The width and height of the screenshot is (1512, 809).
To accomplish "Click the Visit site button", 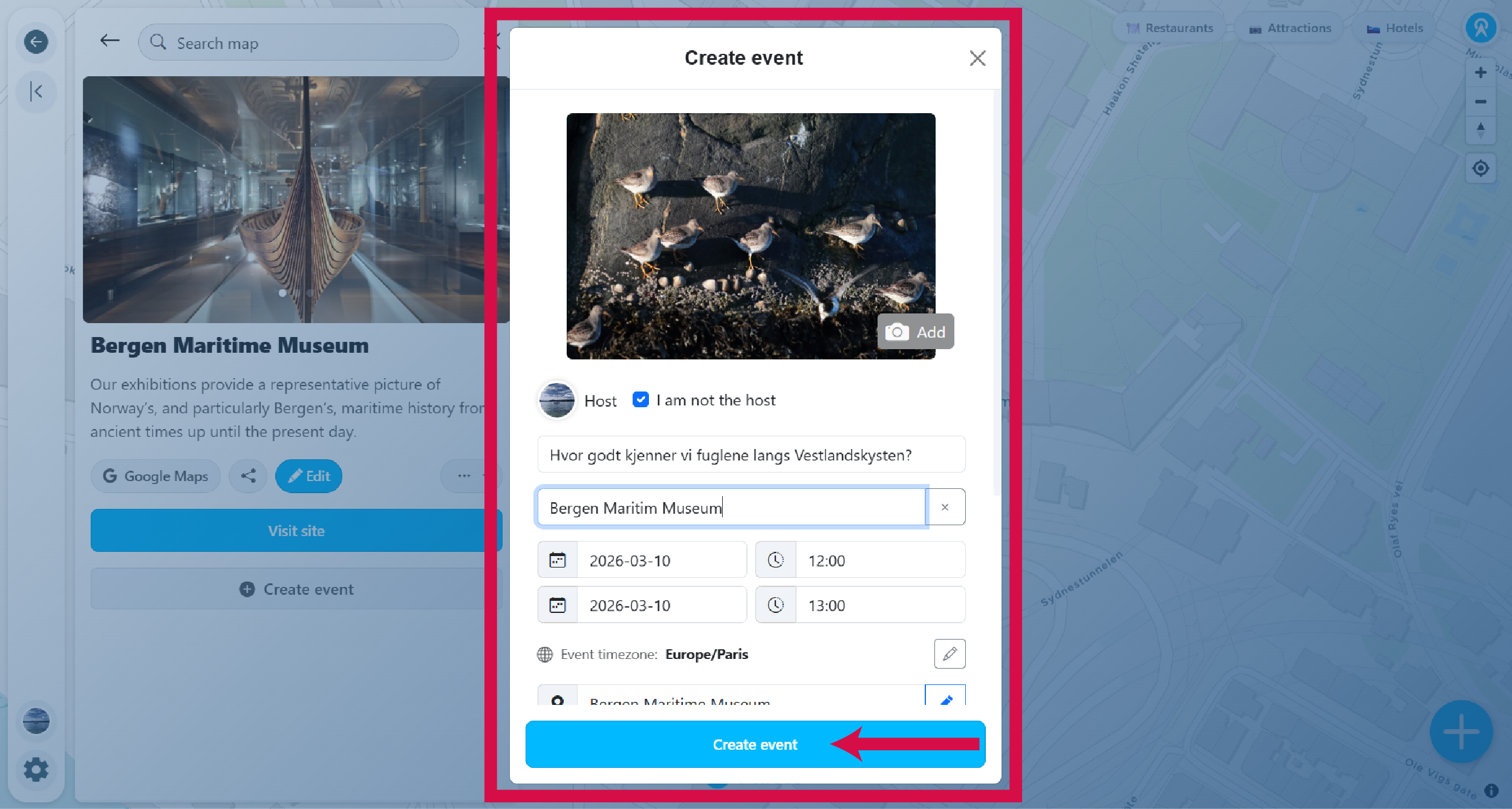I will point(296,531).
